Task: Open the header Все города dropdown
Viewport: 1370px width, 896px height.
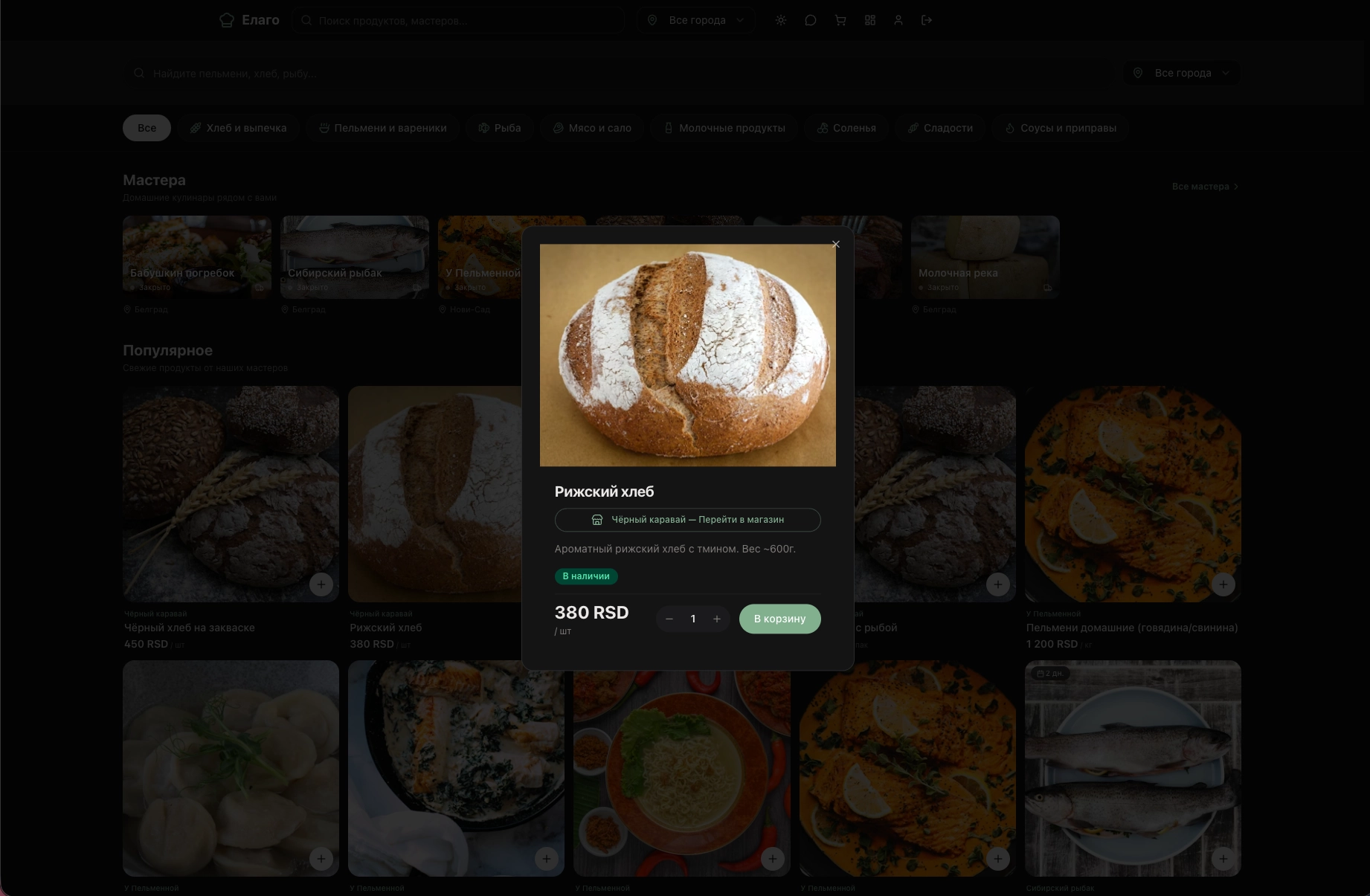Action: click(x=695, y=20)
